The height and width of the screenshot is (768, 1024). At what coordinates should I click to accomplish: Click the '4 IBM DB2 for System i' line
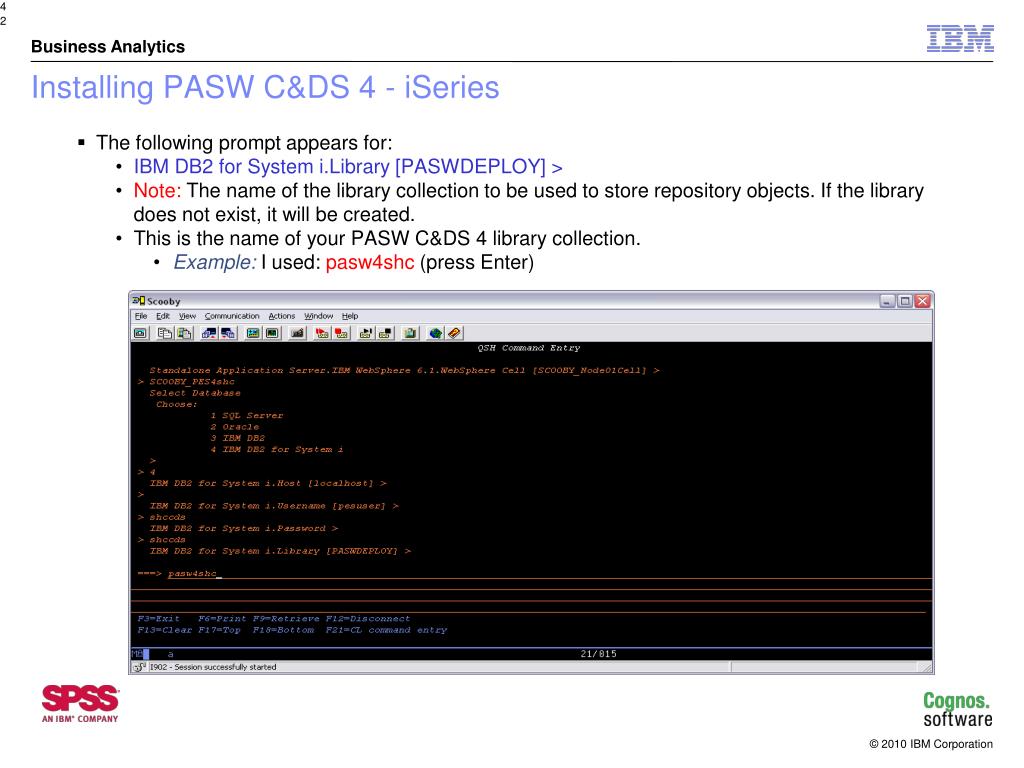(277, 449)
